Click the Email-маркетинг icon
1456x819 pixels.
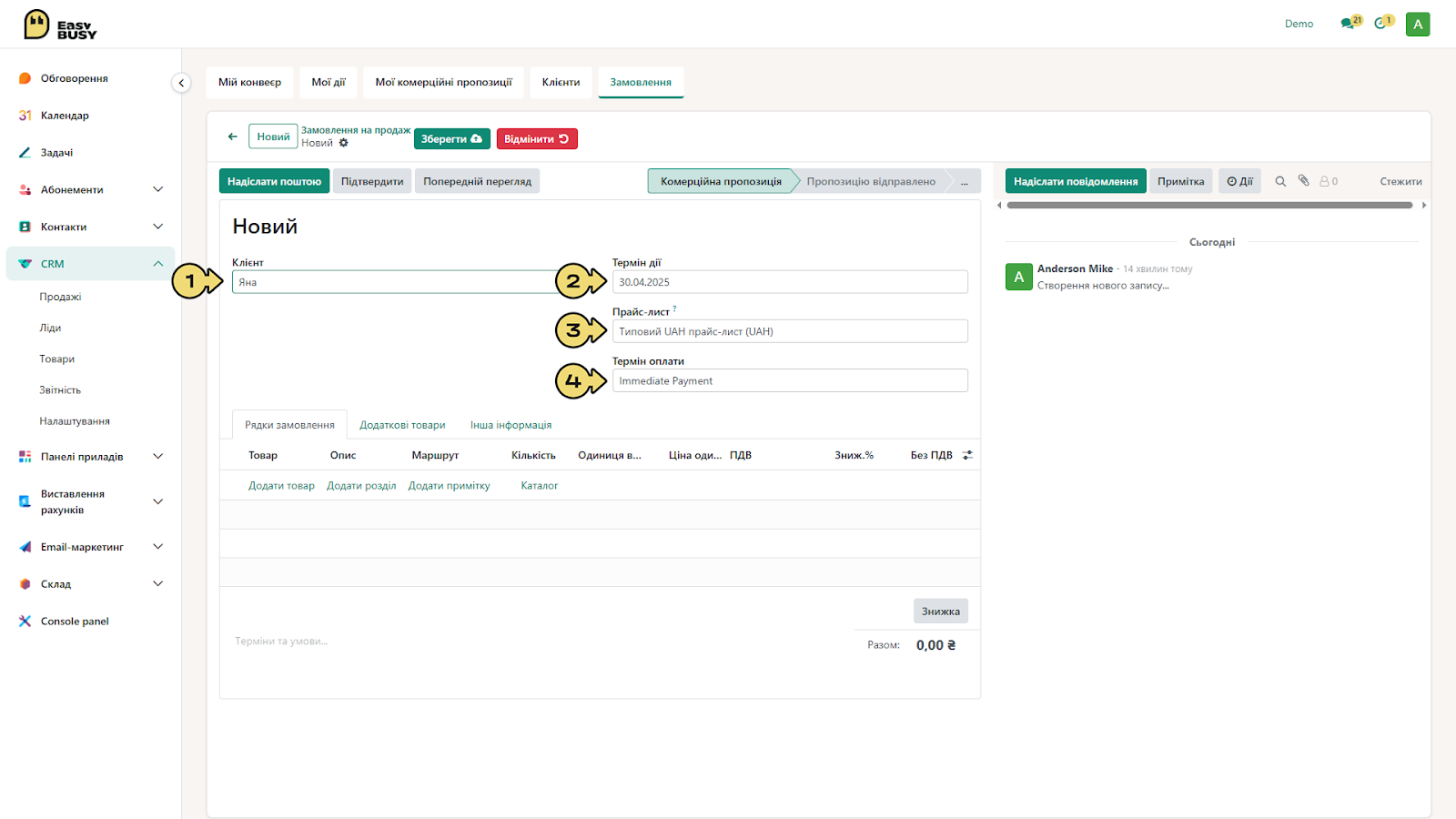pyautogui.click(x=25, y=547)
